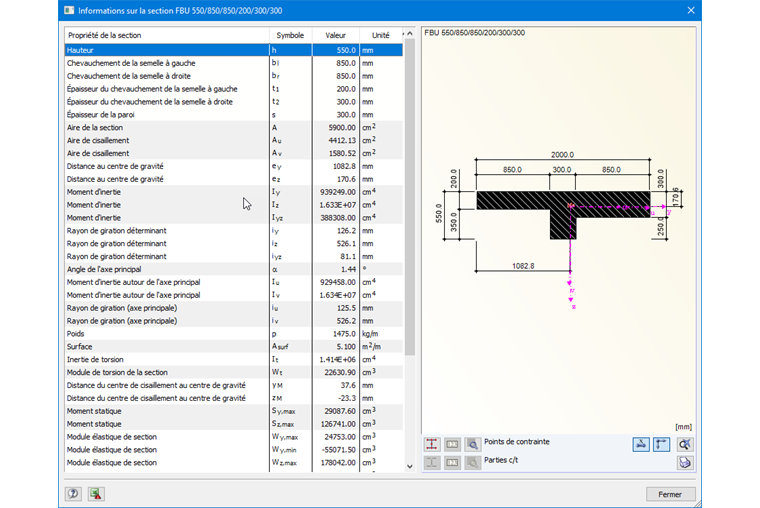Click the Valeur column header

tap(335, 35)
